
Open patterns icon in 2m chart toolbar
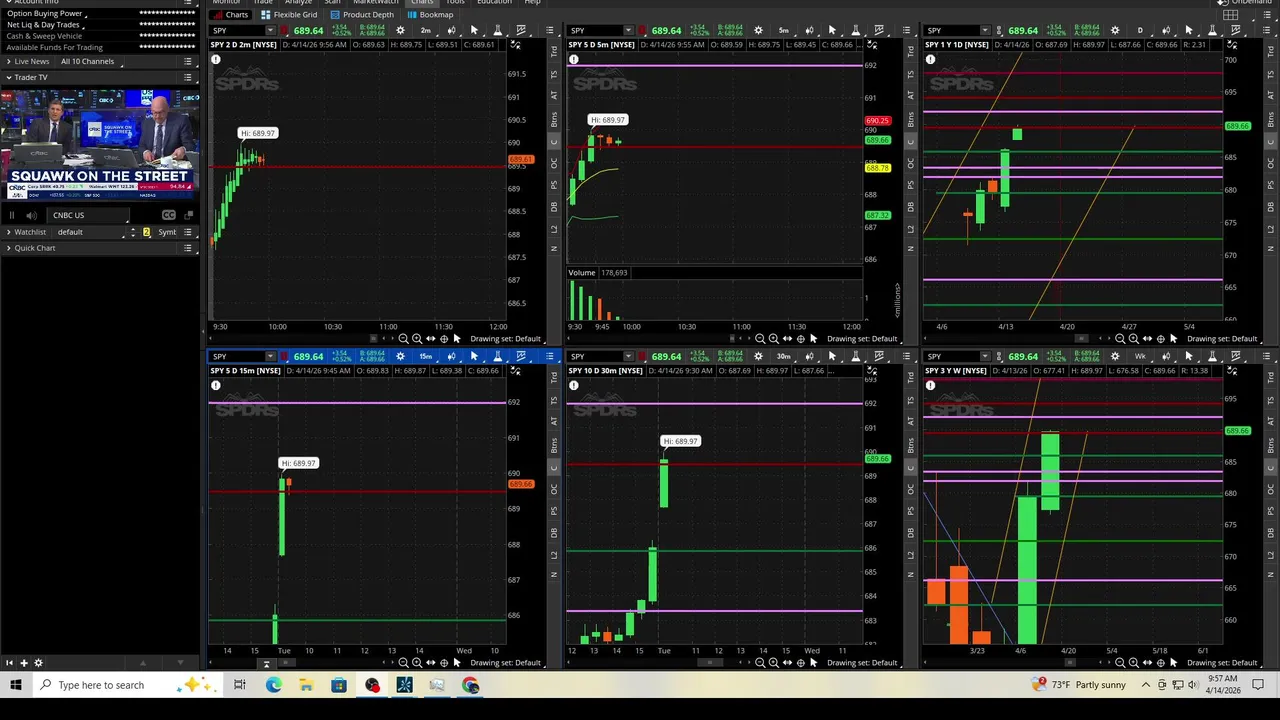[x=521, y=31]
